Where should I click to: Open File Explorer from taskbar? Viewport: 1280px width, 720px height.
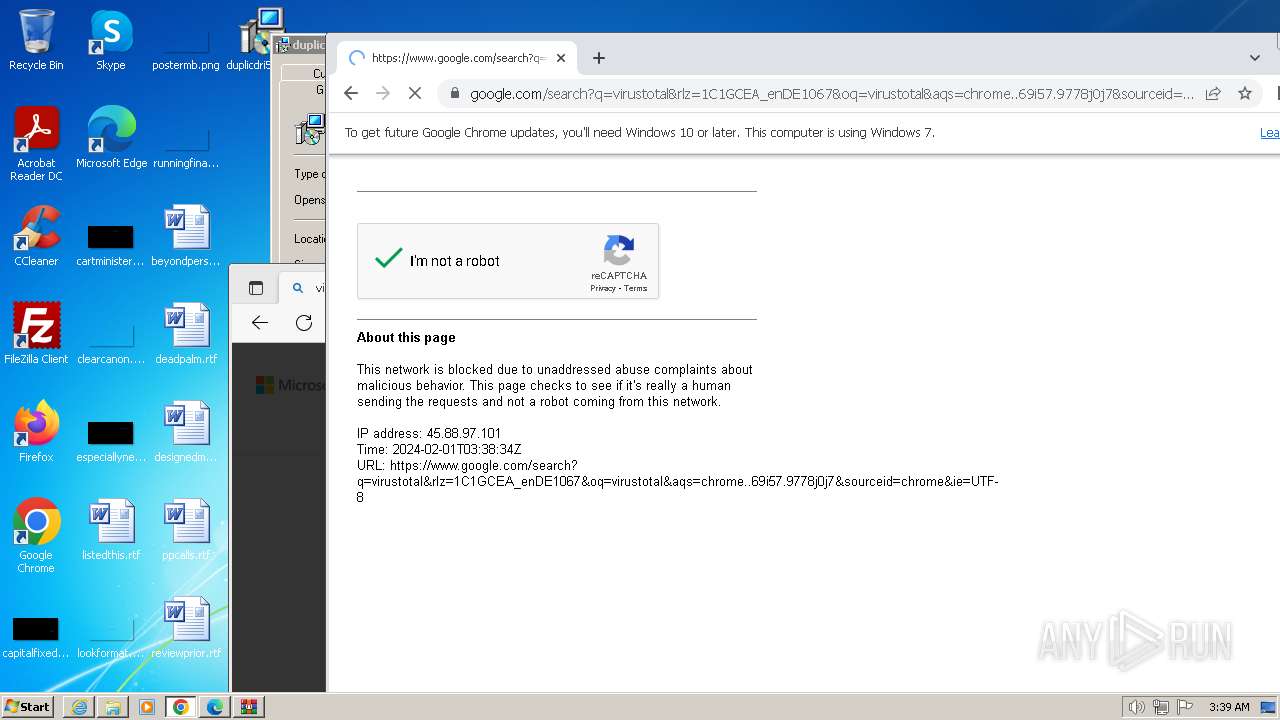pos(113,707)
